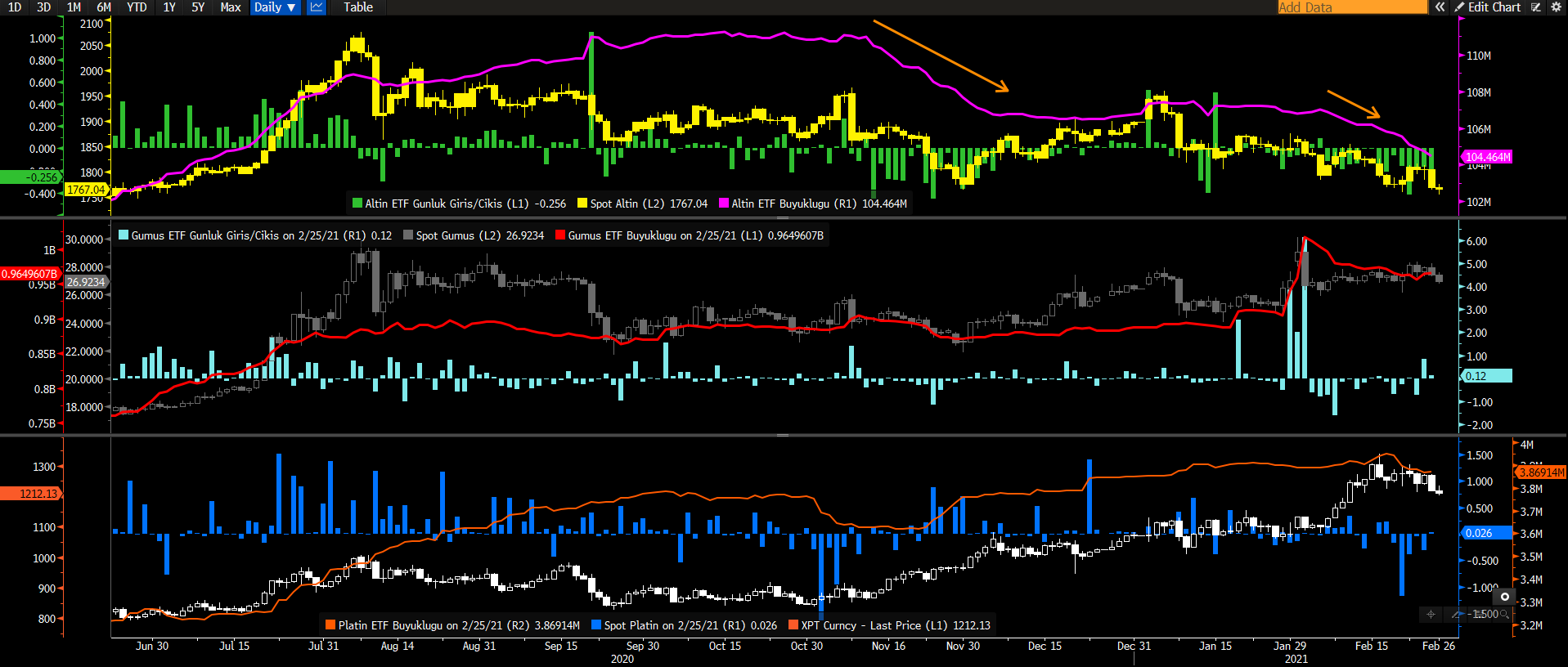Collapse the toolbar with the double-chevron icon
Viewport: 1568px width, 667px height.
(x=1440, y=7)
